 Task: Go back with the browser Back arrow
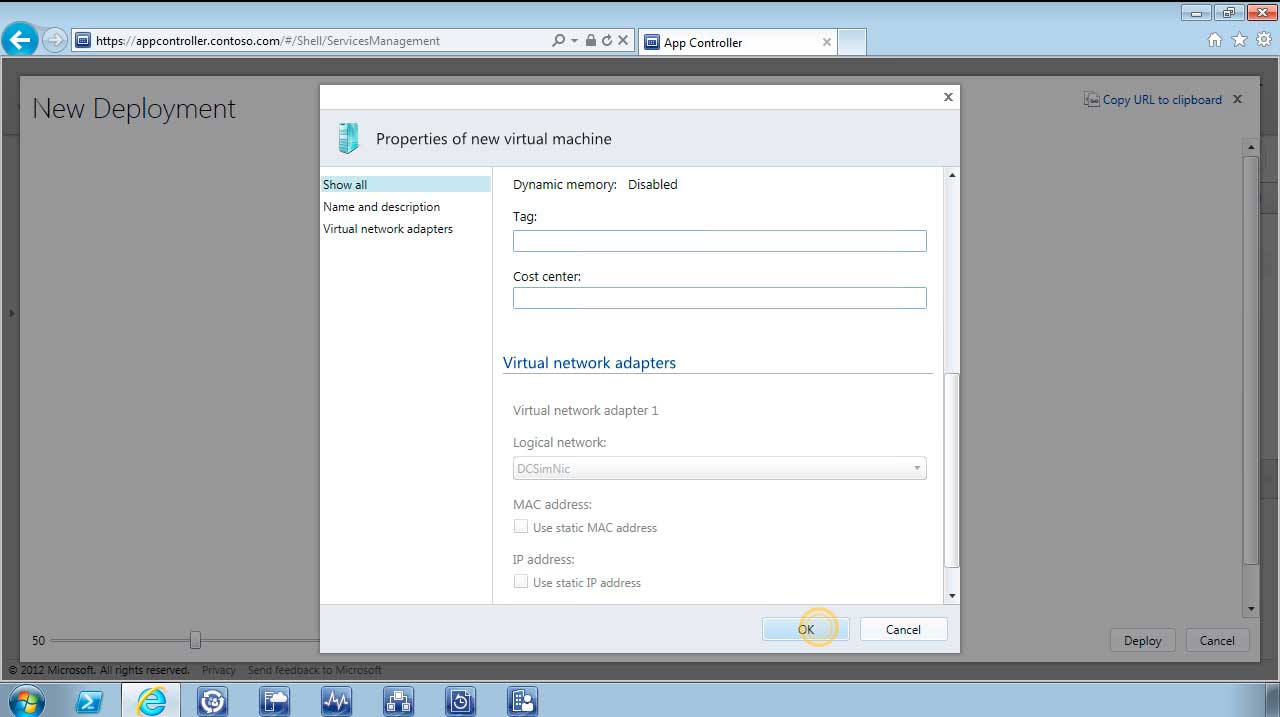[x=20, y=40]
